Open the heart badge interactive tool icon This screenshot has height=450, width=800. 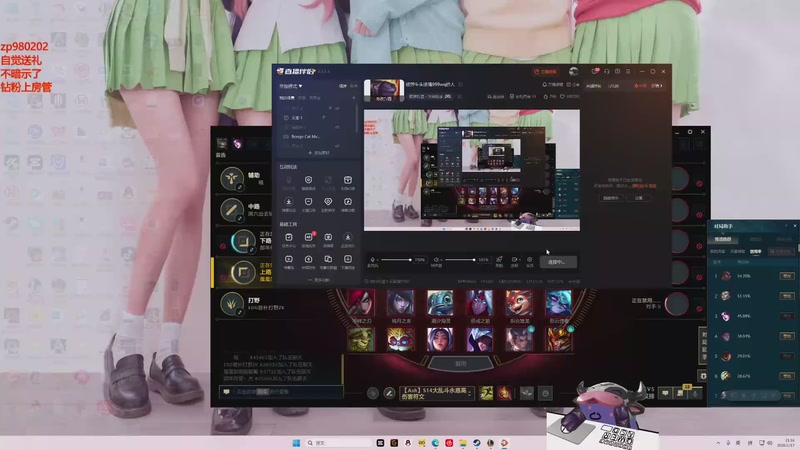(328, 202)
